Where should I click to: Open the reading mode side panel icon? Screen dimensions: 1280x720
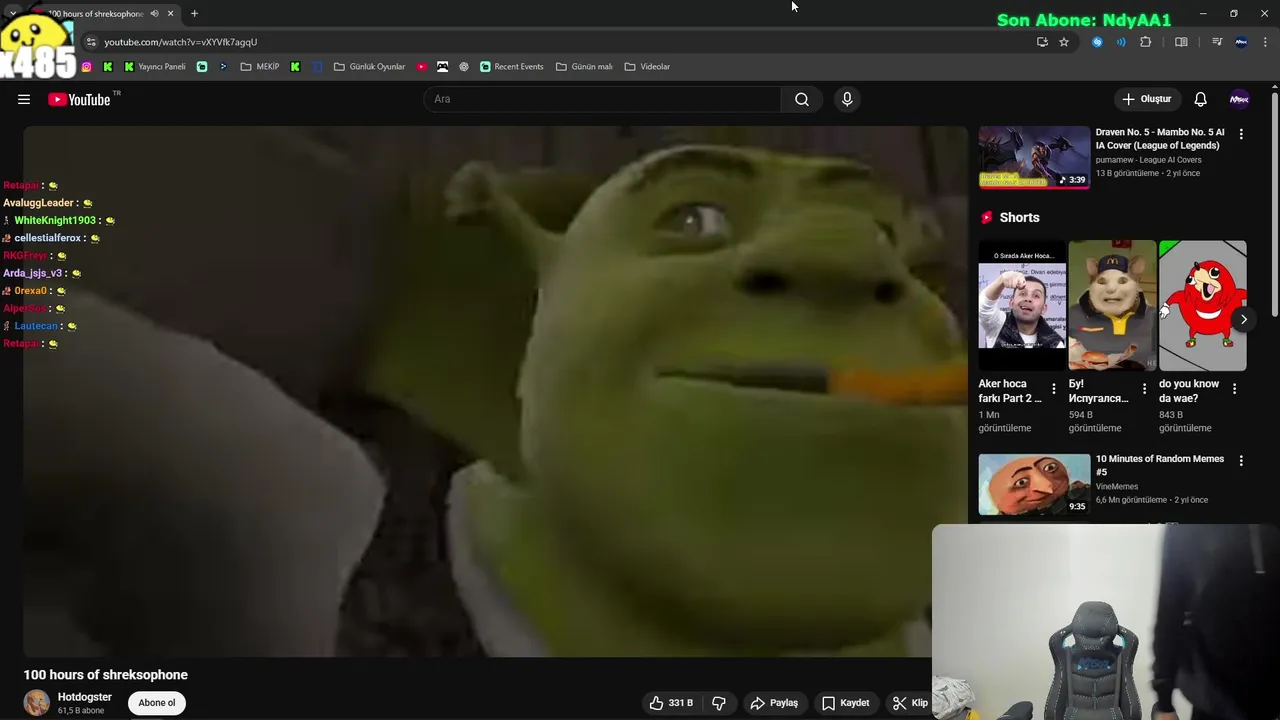[x=1181, y=42]
